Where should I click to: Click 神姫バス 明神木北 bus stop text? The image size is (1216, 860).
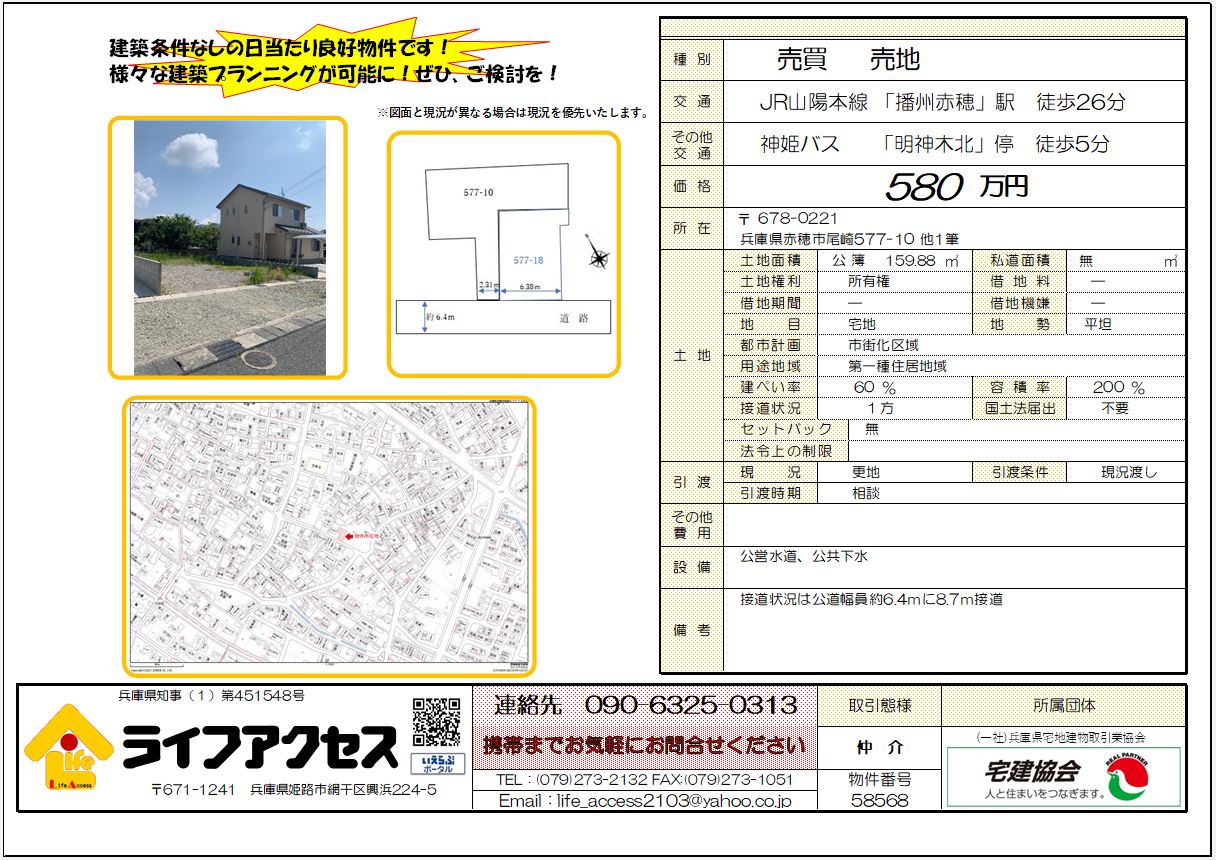pos(934,144)
